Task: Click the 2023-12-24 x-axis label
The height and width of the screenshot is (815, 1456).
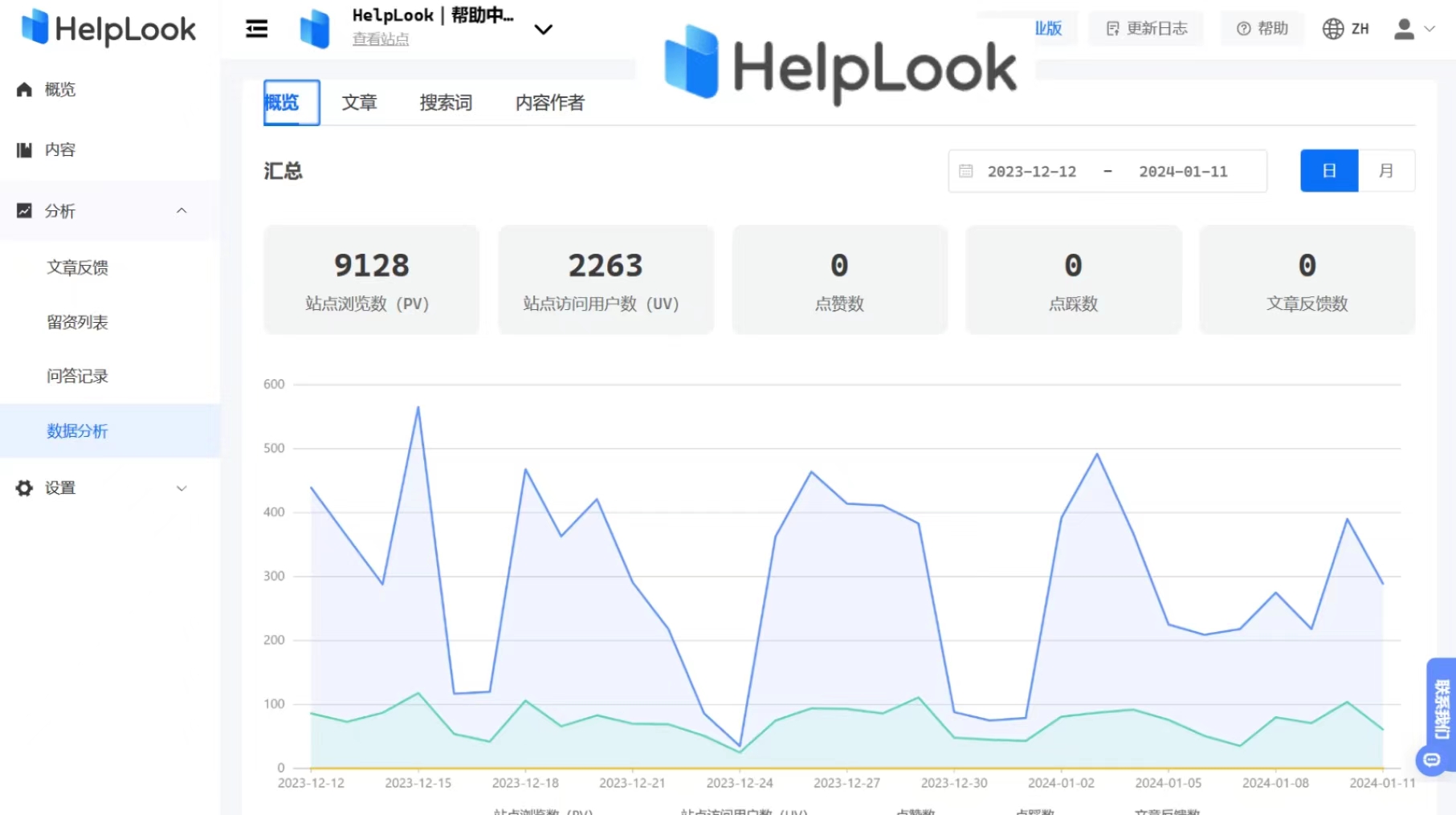Action: click(x=740, y=783)
